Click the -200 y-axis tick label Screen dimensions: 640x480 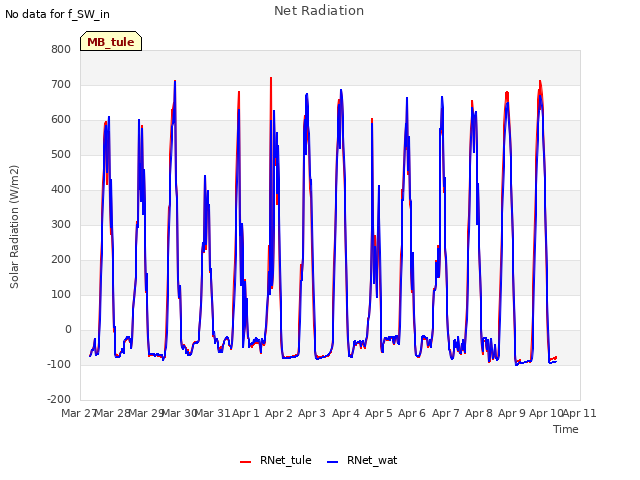59,399
